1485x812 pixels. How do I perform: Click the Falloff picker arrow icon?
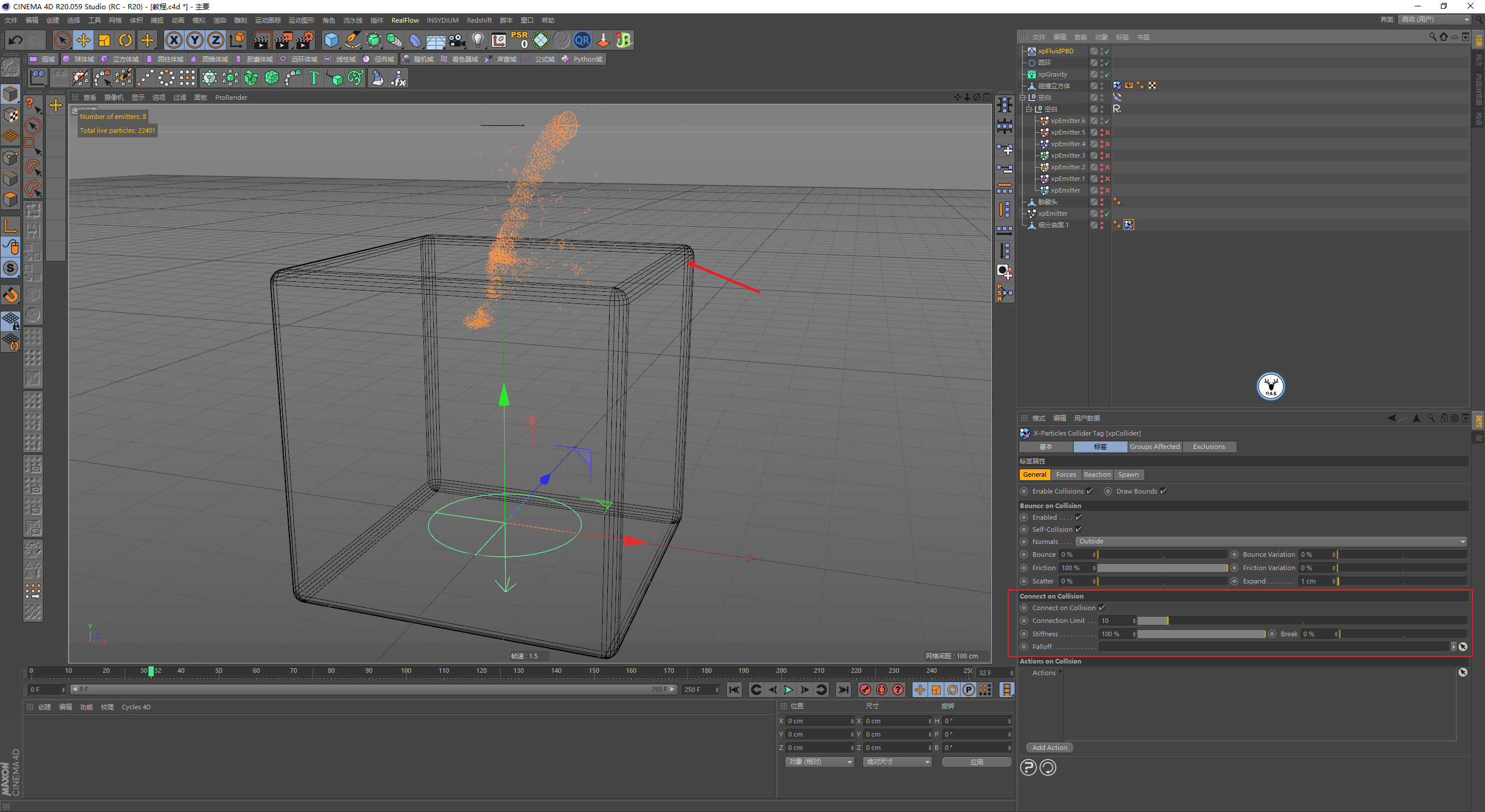(x=1463, y=647)
